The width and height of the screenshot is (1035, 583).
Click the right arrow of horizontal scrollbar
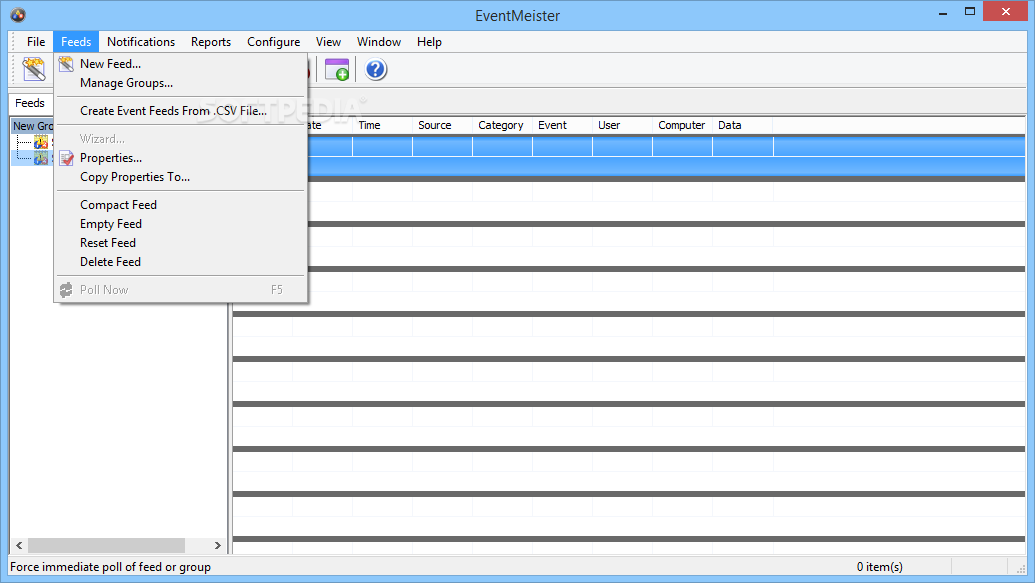tap(218, 545)
